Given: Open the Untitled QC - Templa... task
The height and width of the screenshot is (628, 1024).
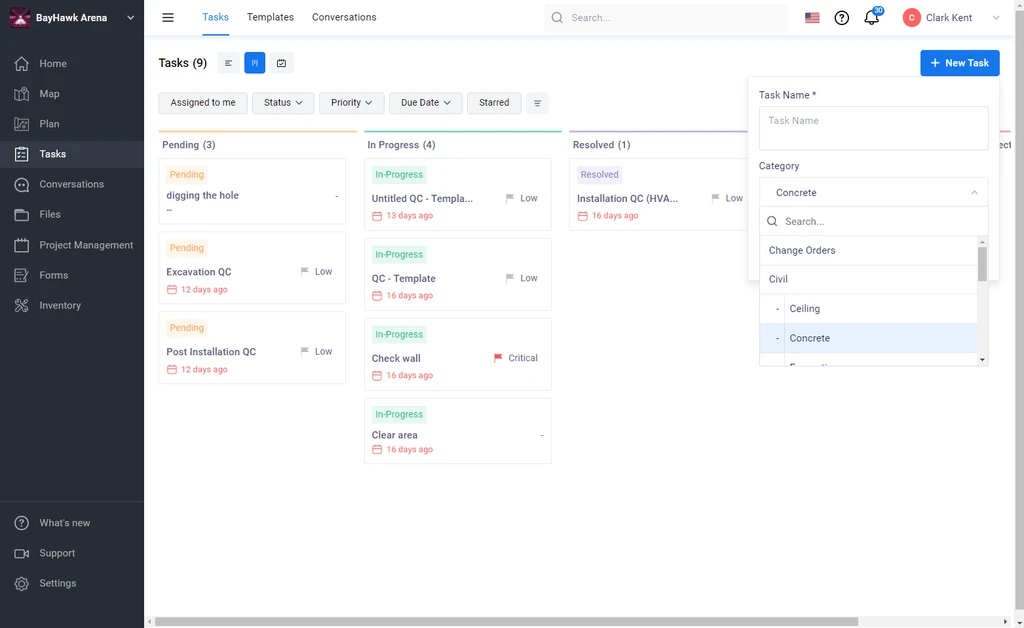Looking at the screenshot, I should (x=457, y=195).
